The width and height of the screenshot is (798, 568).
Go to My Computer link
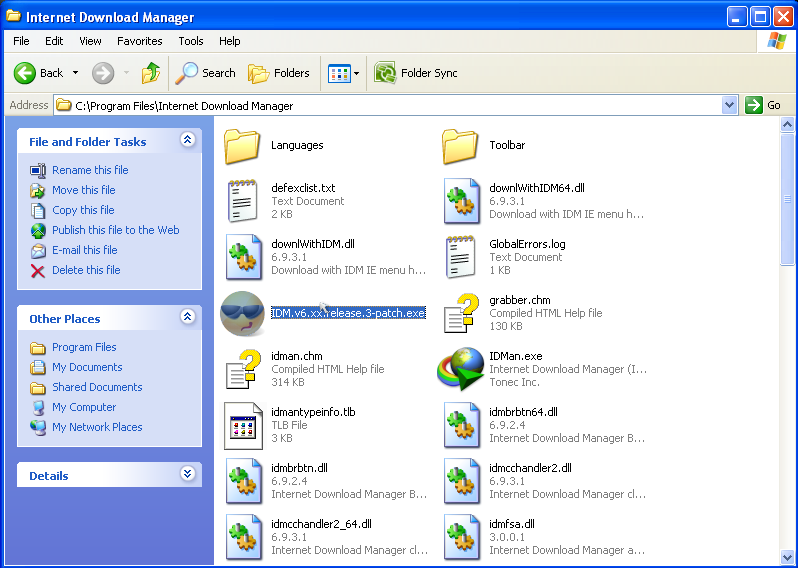84,407
